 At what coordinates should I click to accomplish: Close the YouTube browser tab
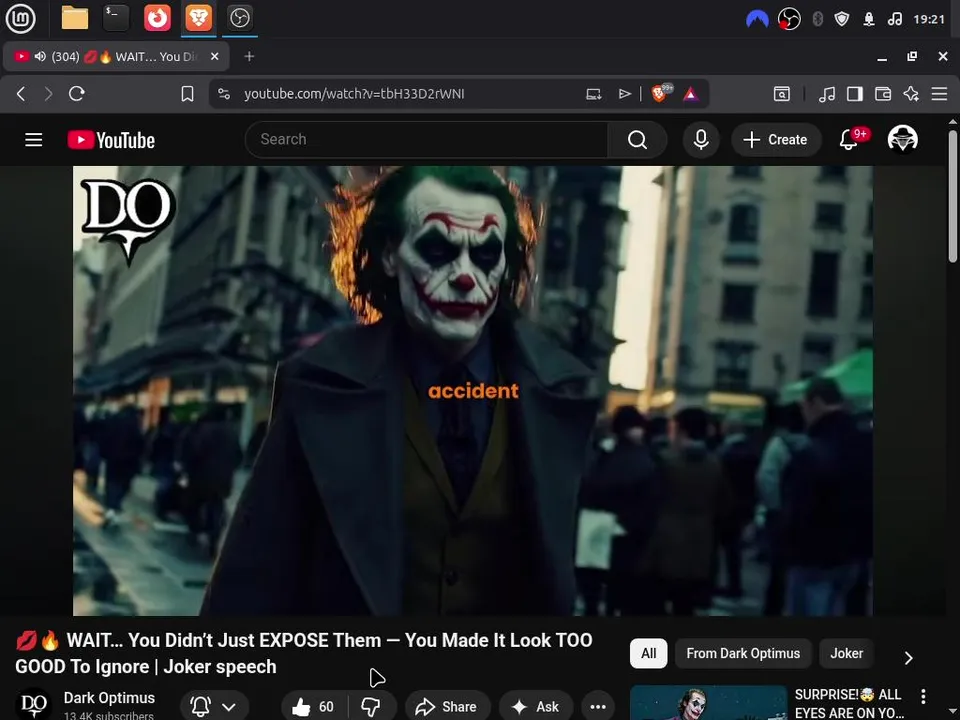click(x=214, y=56)
